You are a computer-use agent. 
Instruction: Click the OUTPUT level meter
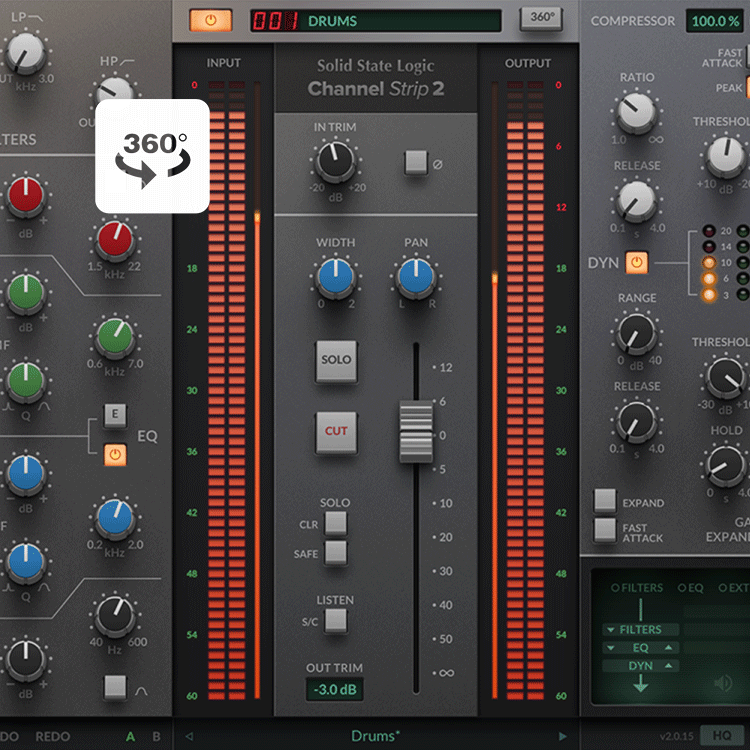click(x=525, y=390)
